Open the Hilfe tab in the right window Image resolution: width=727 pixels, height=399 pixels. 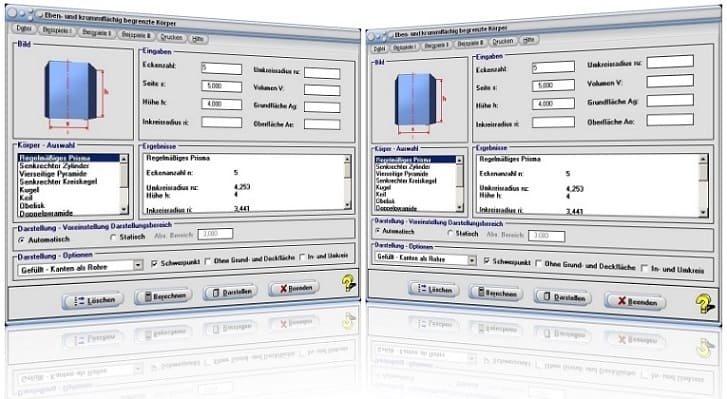click(528, 40)
